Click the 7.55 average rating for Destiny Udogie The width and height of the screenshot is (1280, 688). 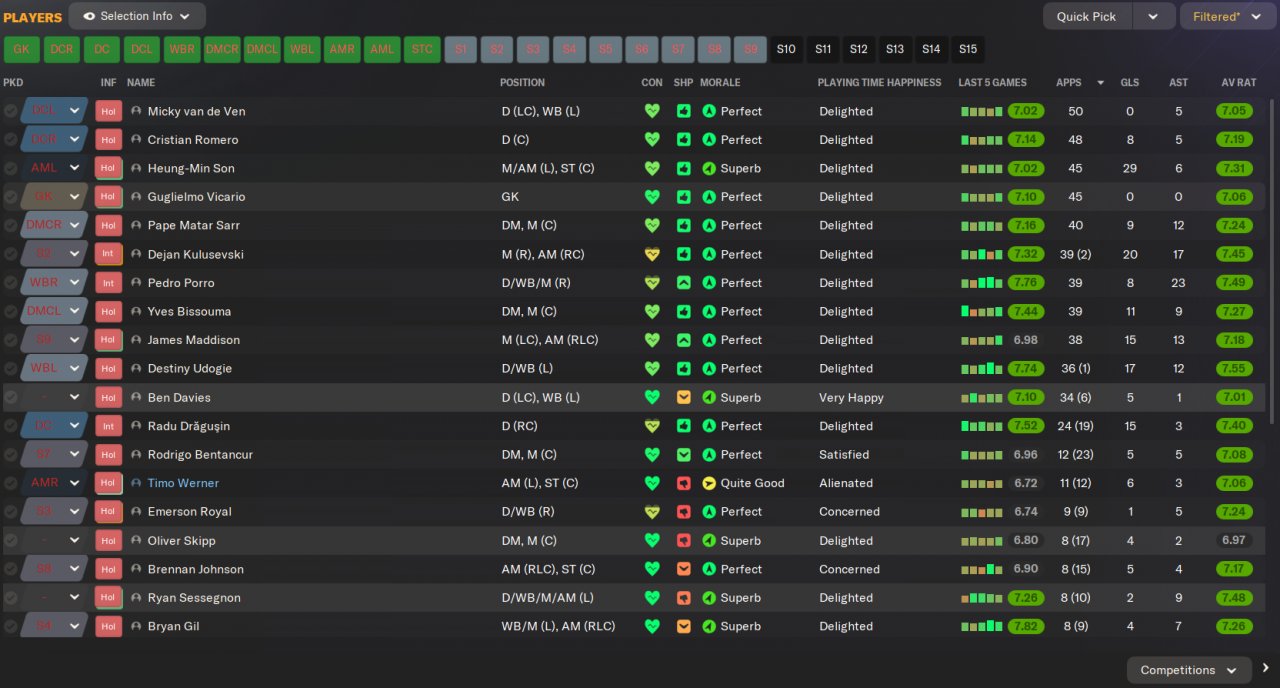[1234, 368]
